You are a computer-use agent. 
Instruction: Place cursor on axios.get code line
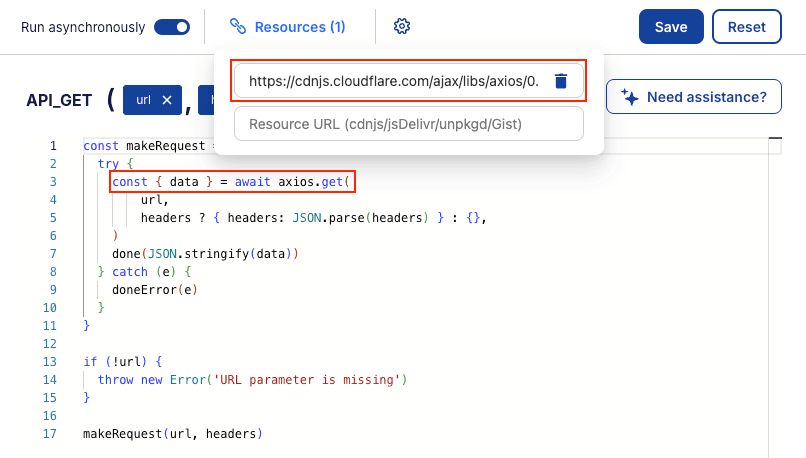pos(234,181)
